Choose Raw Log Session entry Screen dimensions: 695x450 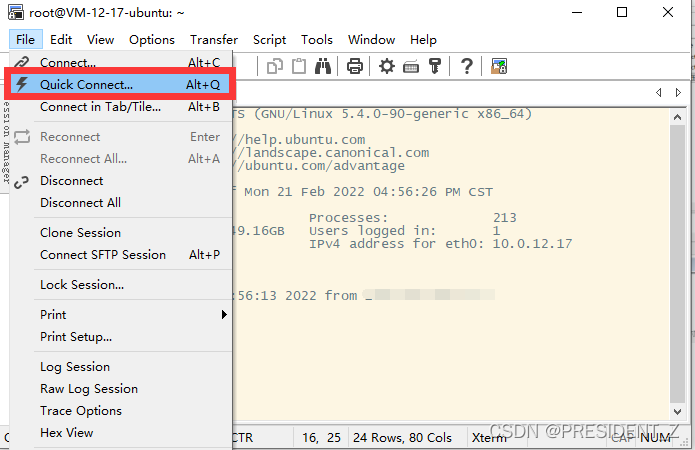[x=121, y=389]
